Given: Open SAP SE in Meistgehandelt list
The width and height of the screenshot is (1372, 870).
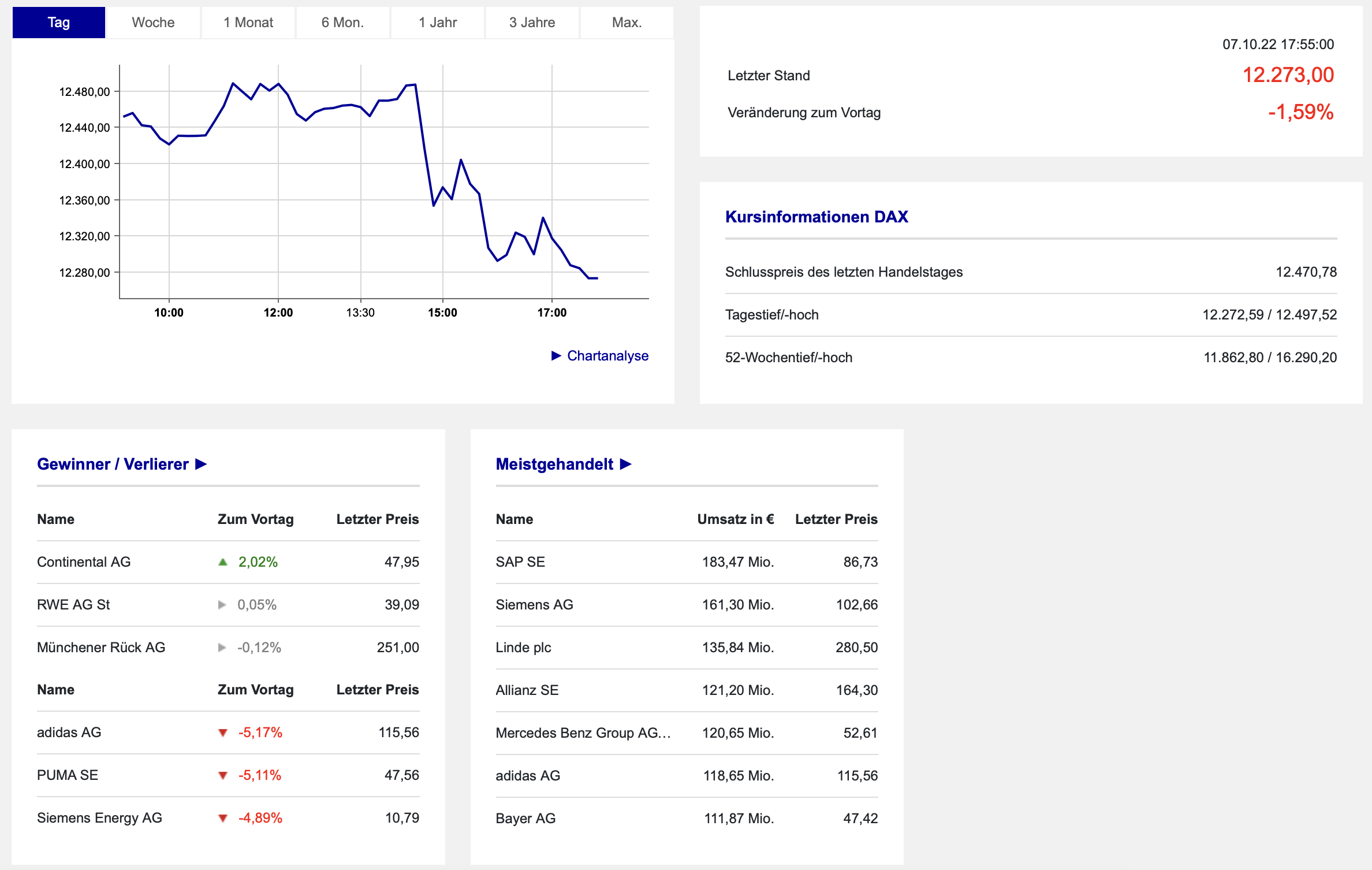Looking at the screenshot, I should [x=520, y=562].
